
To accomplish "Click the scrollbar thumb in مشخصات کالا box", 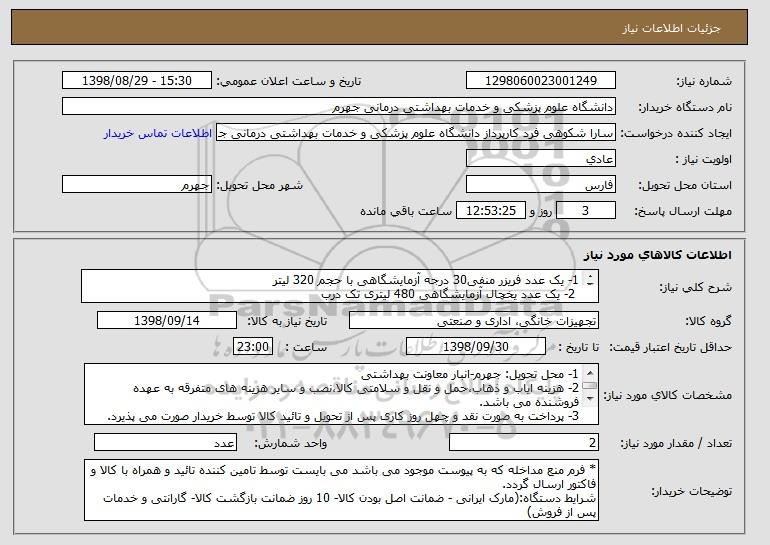I will 590,386.
